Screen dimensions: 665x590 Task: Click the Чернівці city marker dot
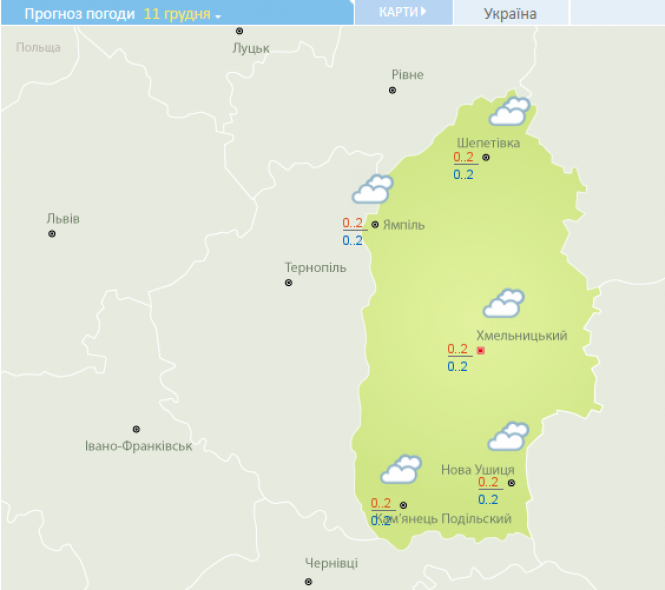(308, 581)
